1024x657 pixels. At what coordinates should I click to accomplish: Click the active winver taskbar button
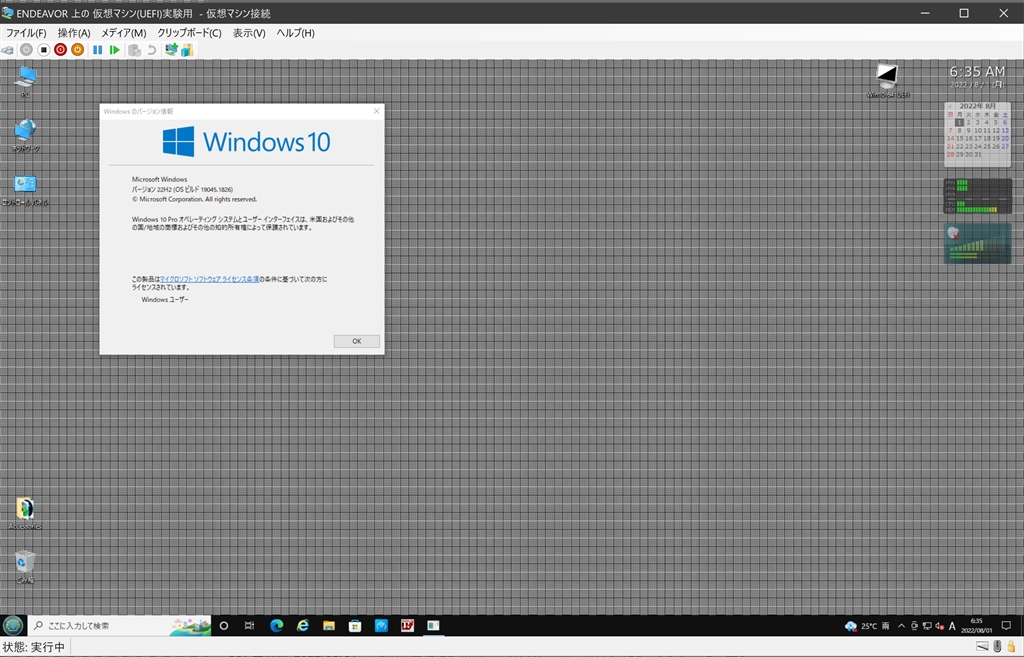(x=434, y=626)
